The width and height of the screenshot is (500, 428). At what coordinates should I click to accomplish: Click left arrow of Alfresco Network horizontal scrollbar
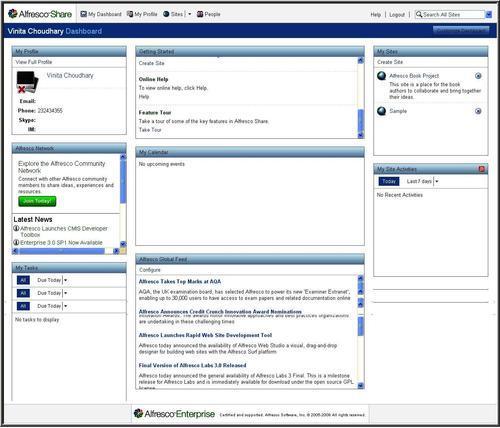[15, 251]
